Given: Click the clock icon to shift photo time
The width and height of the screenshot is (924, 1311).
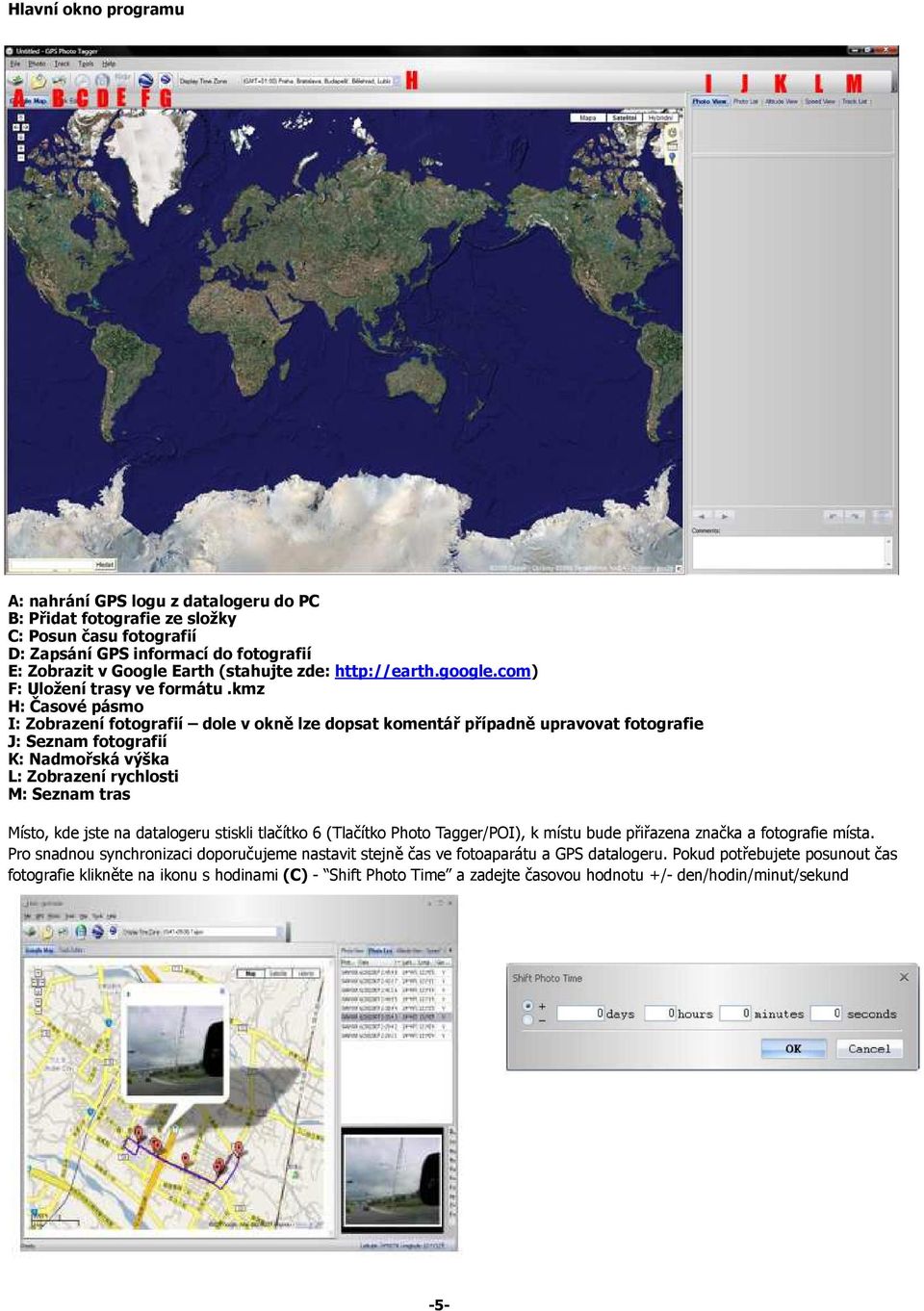Looking at the screenshot, I should 83,81.
